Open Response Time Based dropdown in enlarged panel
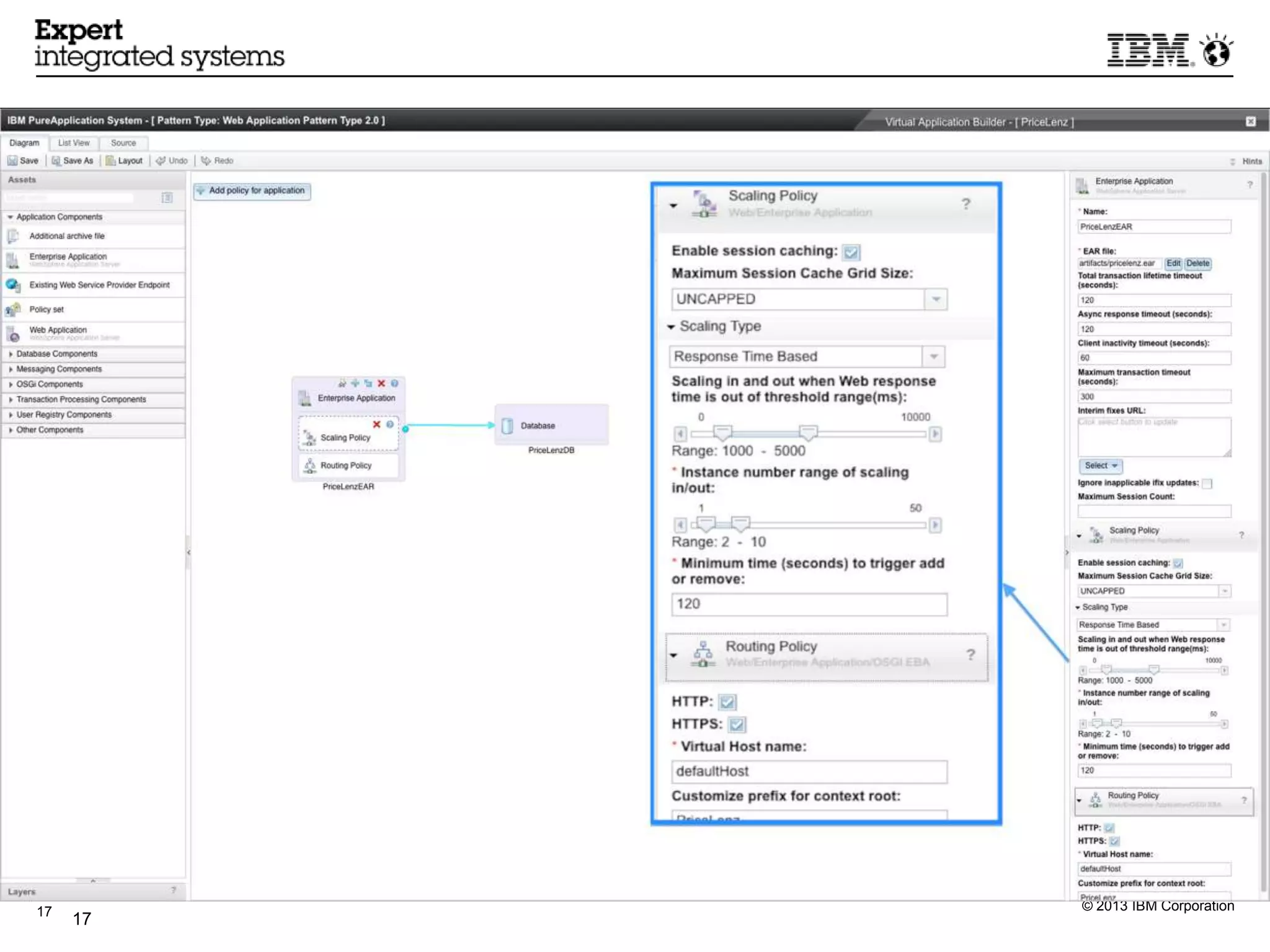1270x952 pixels. (x=933, y=357)
